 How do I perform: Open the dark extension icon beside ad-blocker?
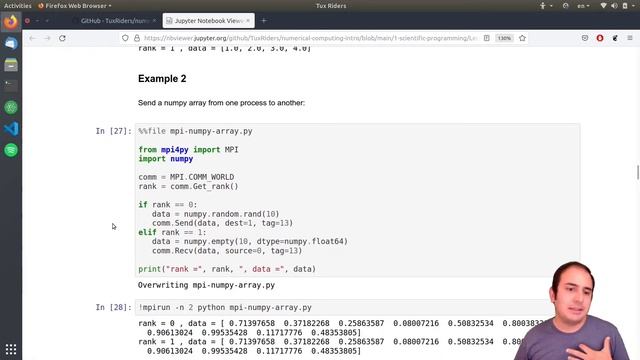coord(615,38)
